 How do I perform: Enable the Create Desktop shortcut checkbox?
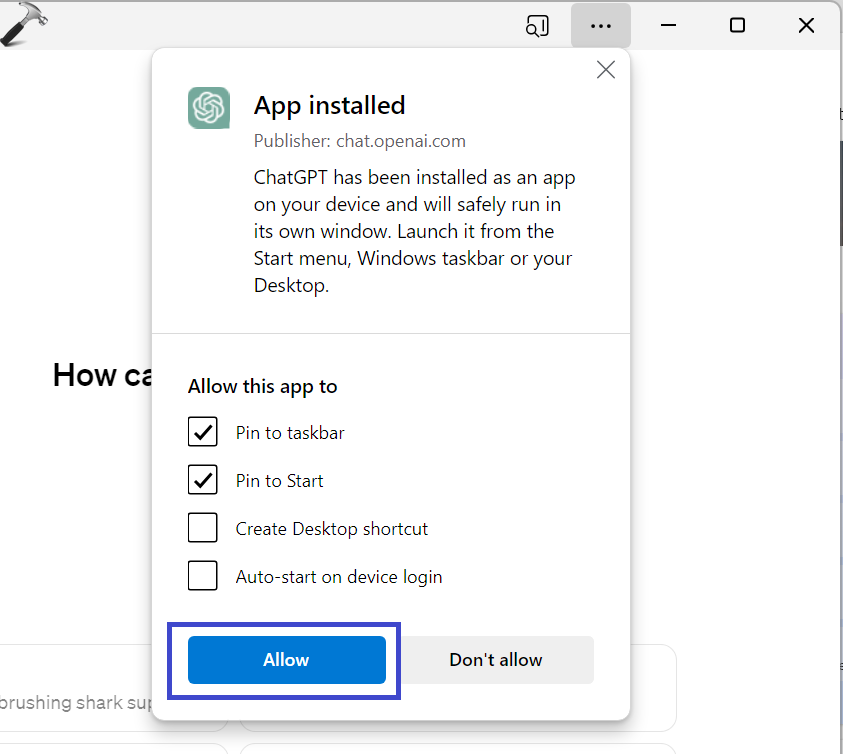coord(203,528)
